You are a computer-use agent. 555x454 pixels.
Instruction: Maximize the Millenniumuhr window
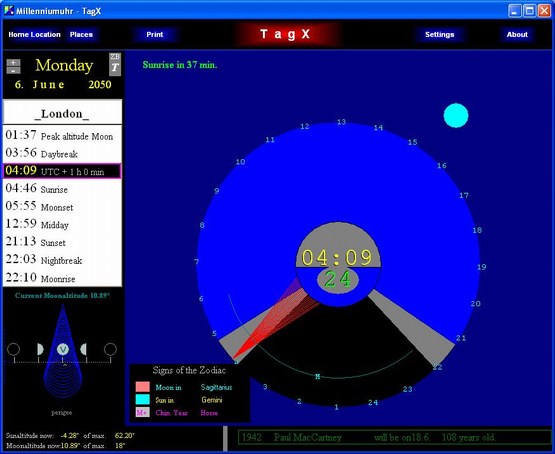pyautogui.click(x=530, y=11)
